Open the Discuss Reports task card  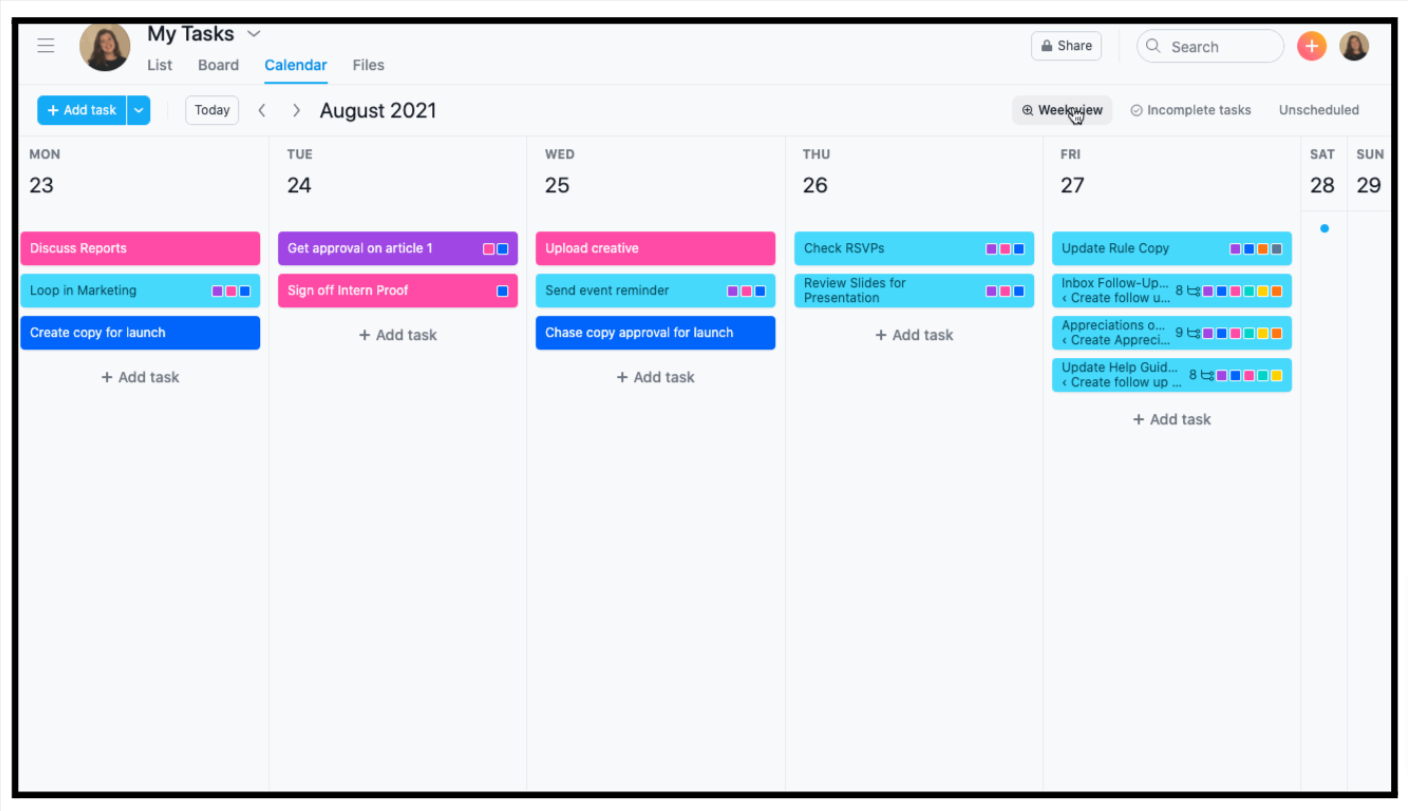click(139, 248)
